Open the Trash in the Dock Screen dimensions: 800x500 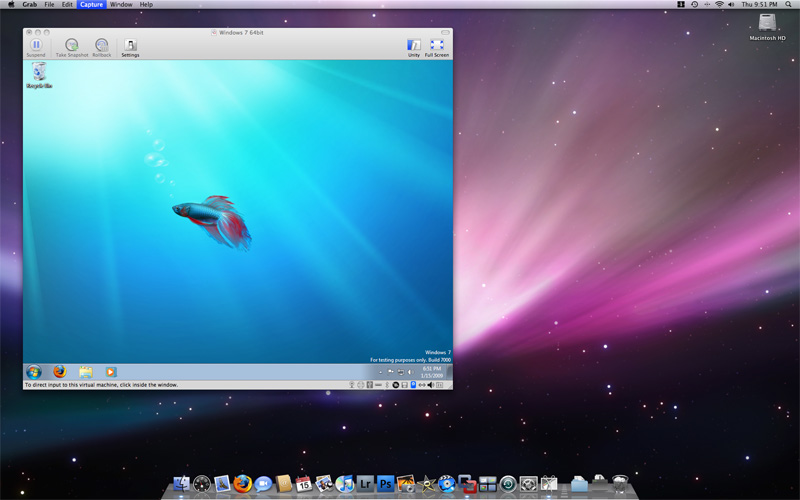tap(620, 484)
